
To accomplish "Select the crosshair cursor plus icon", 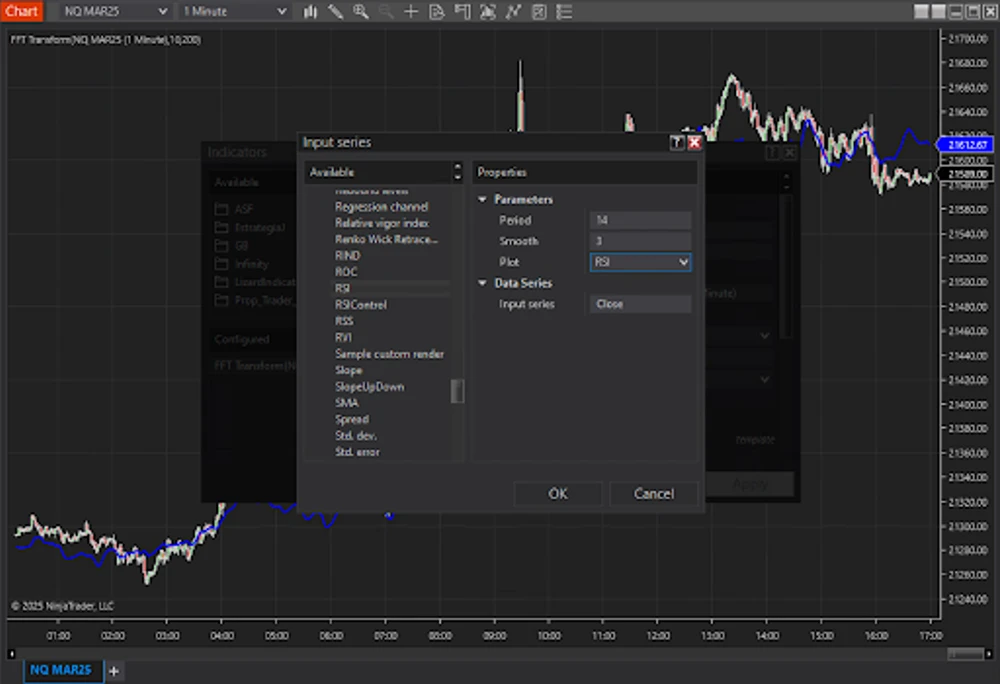I will [411, 11].
